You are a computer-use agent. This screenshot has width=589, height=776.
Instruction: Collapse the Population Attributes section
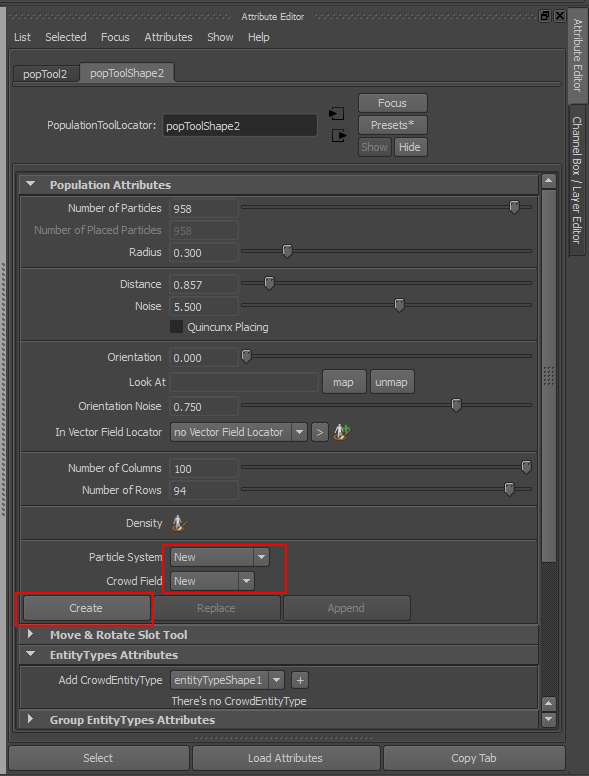click(x=31, y=184)
